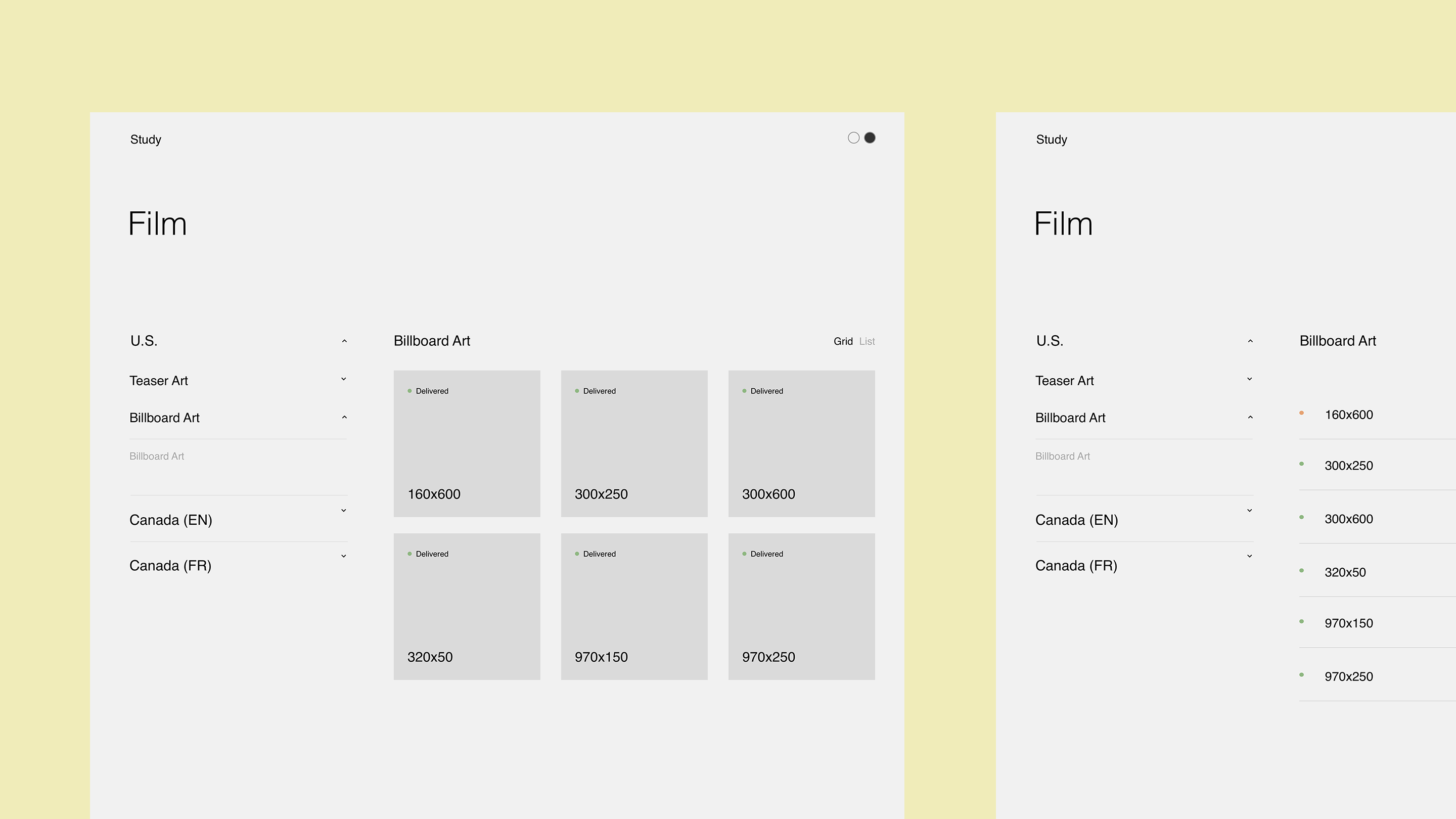The width and height of the screenshot is (1456, 819).
Task: Select Canada (FR) label in right window
Action: tap(1076, 566)
